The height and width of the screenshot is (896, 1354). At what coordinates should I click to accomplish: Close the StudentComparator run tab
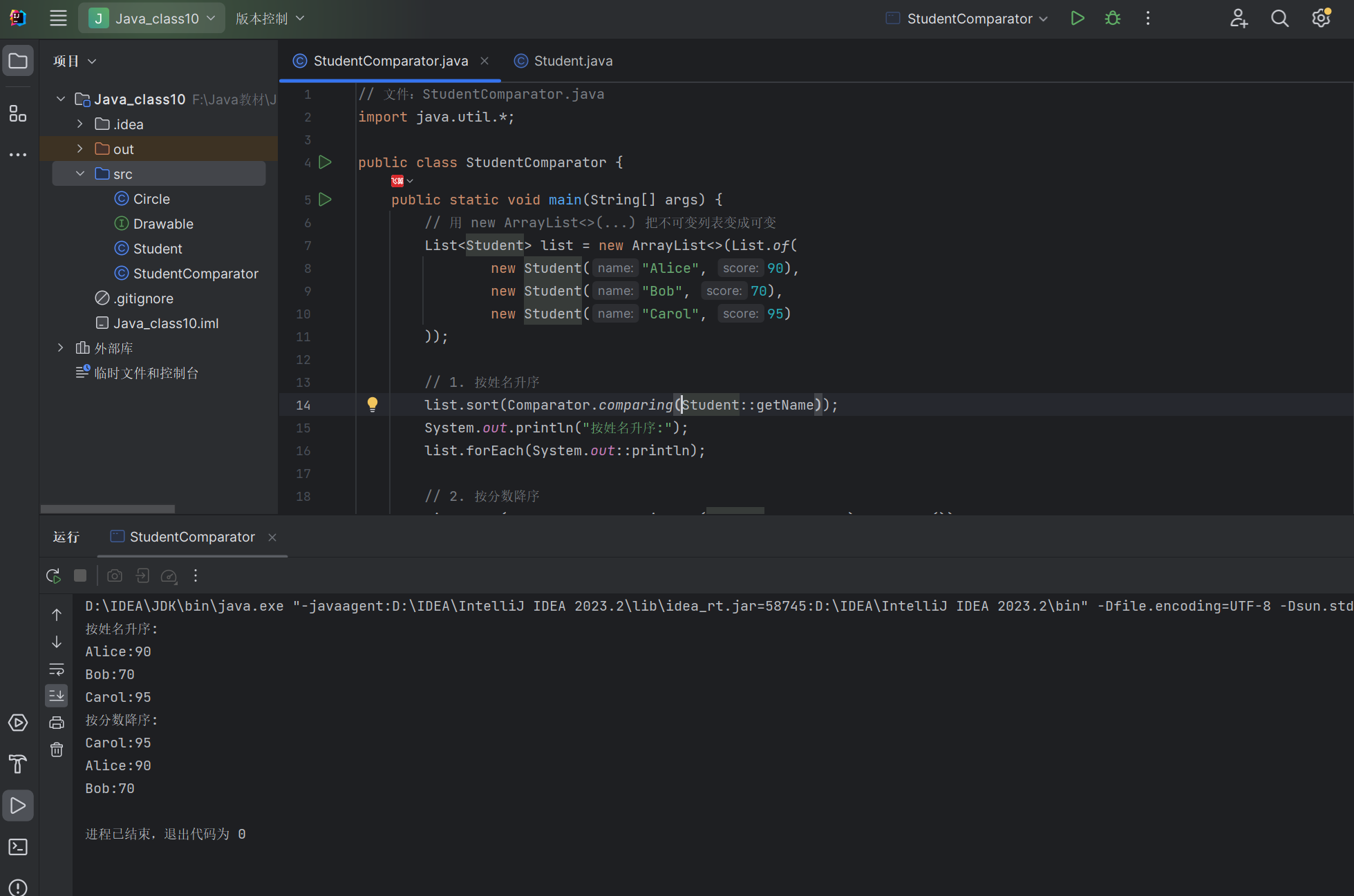(x=272, y=537)
